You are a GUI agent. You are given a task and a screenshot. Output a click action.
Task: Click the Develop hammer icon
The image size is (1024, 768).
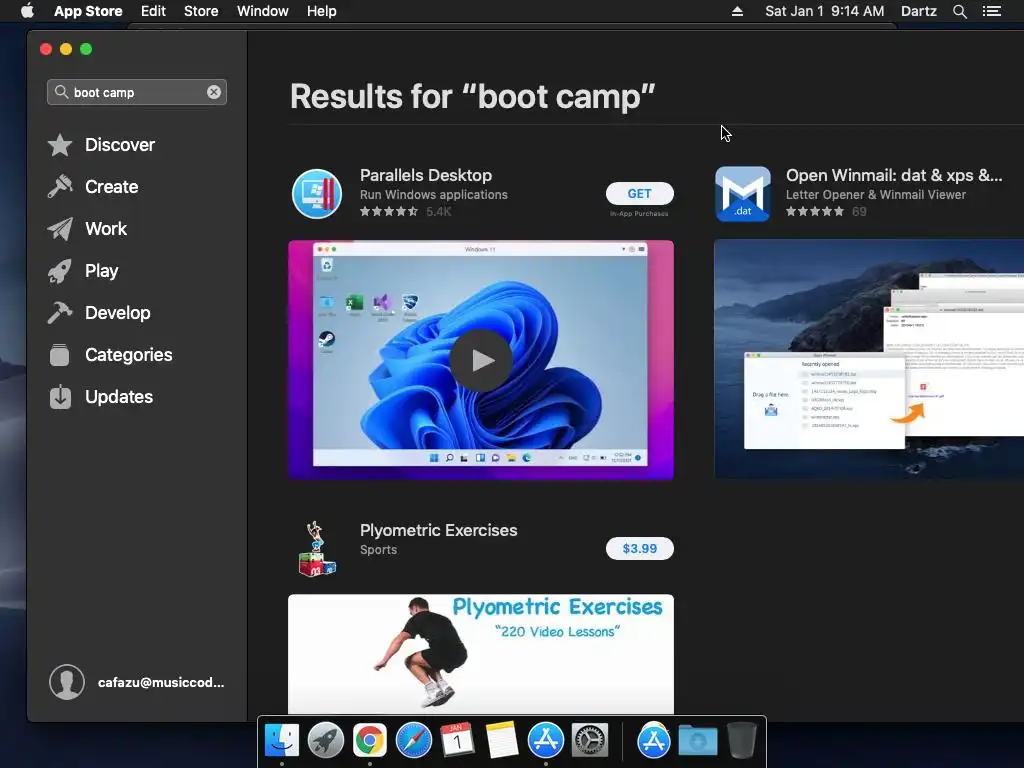click(x=59, y=313)
